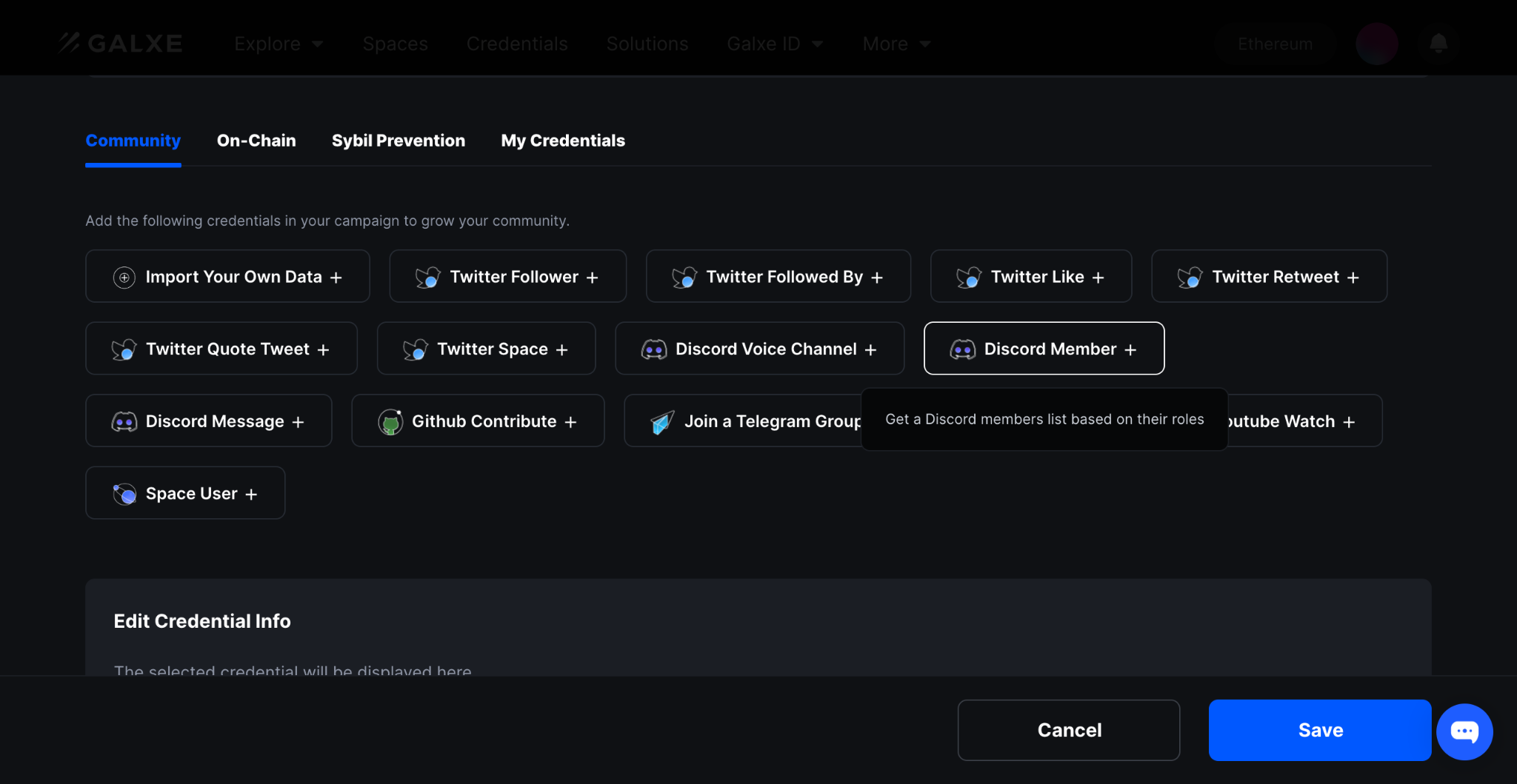The height and width of the screenshot is (784, 1517).
Task: Open the Solutions nav link
Action: [x=647, y=44]
